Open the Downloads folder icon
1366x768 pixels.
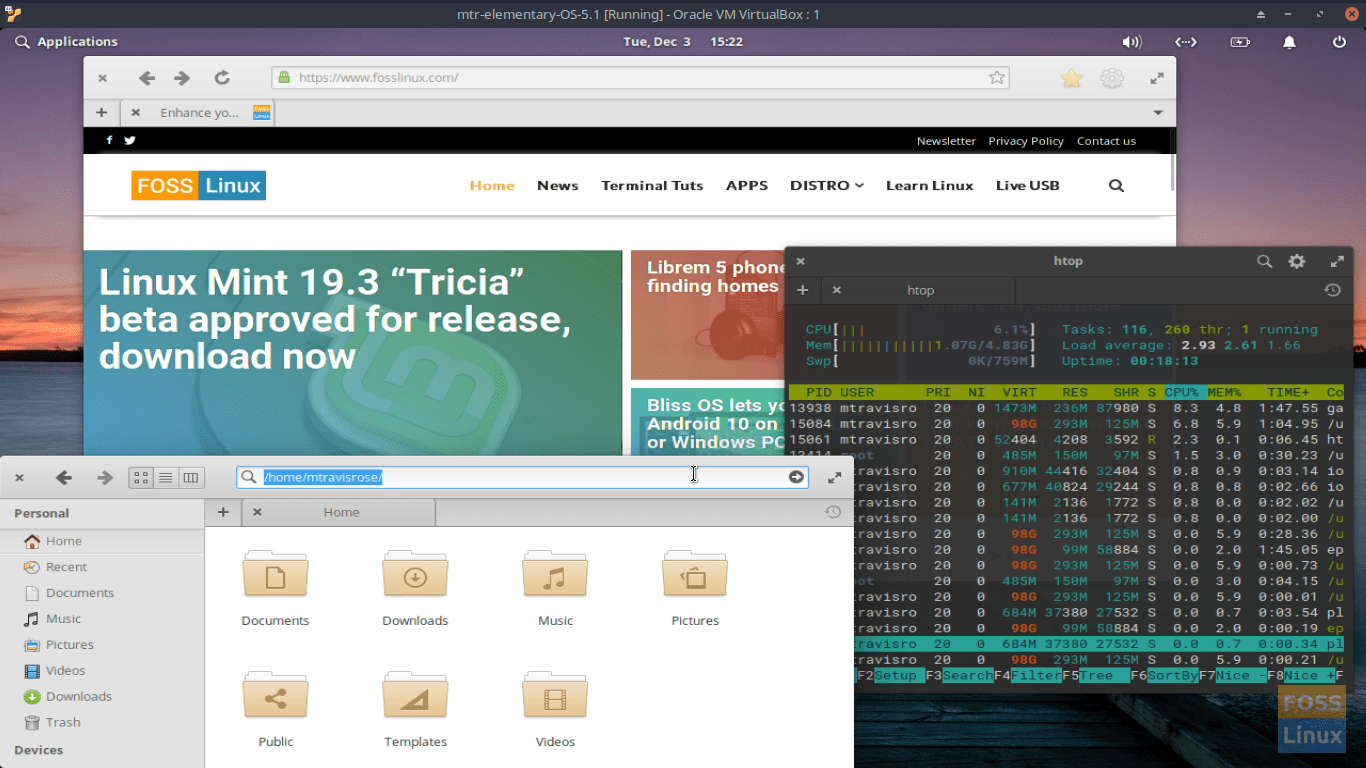[415, 575]
